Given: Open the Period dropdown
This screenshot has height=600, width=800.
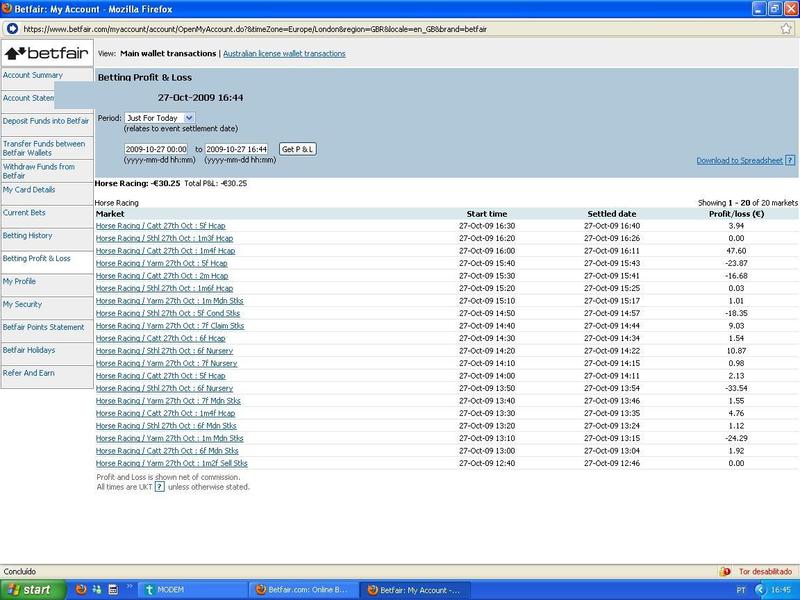Looking at the screenshot, I should (x=159, y=118).
